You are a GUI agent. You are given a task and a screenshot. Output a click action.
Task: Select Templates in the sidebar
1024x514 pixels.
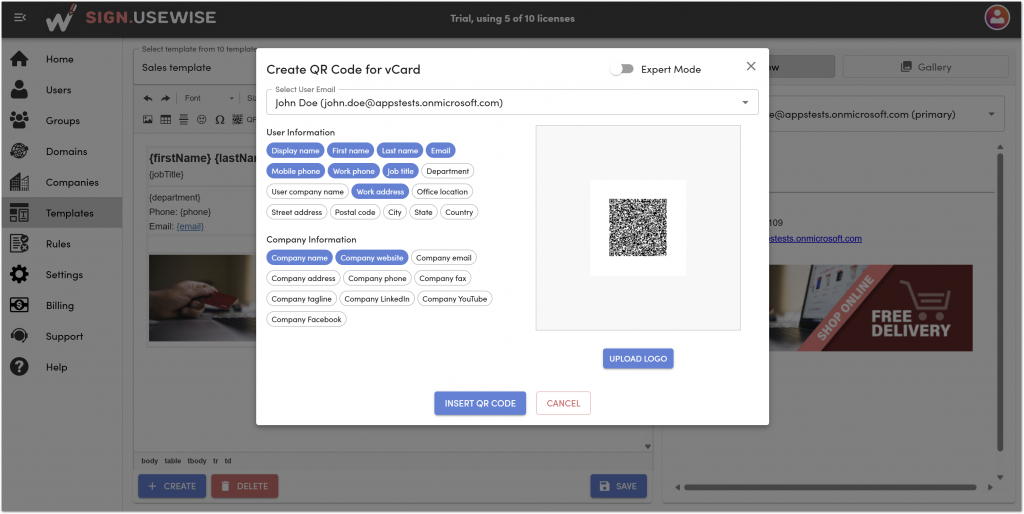click(x=61, y=213)
